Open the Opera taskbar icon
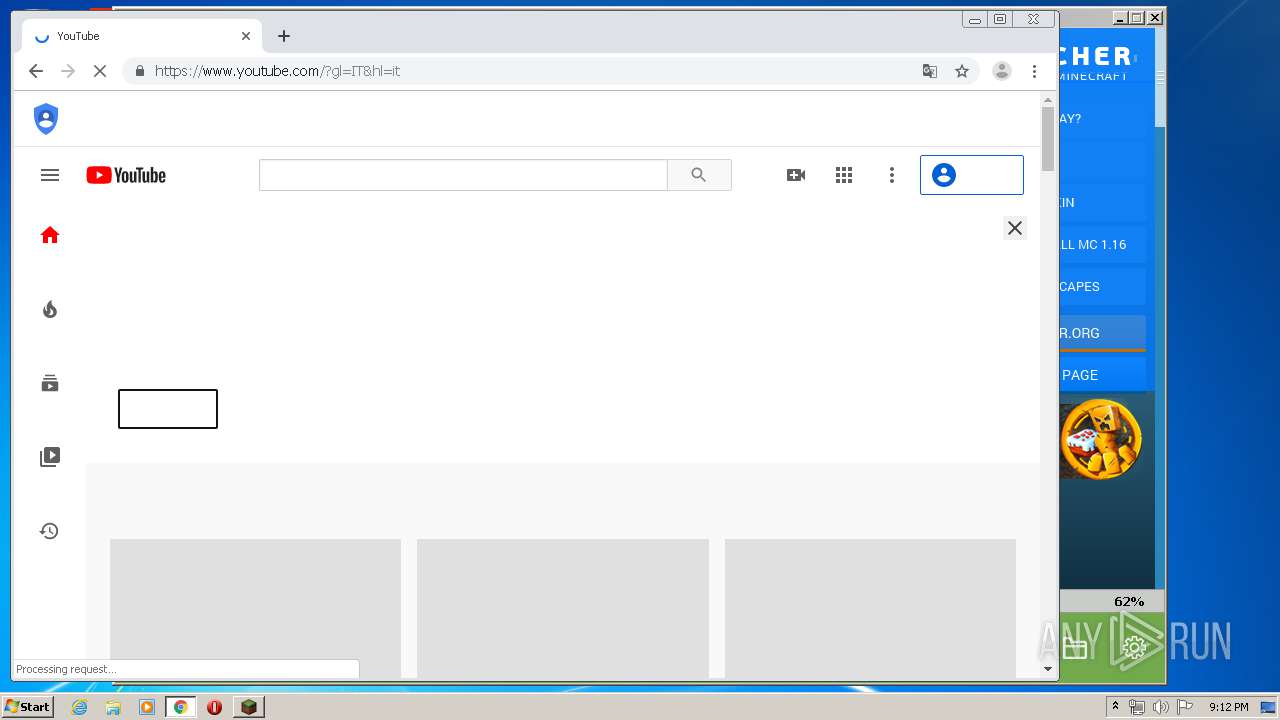1280x720 pixels. coord(214,707)
